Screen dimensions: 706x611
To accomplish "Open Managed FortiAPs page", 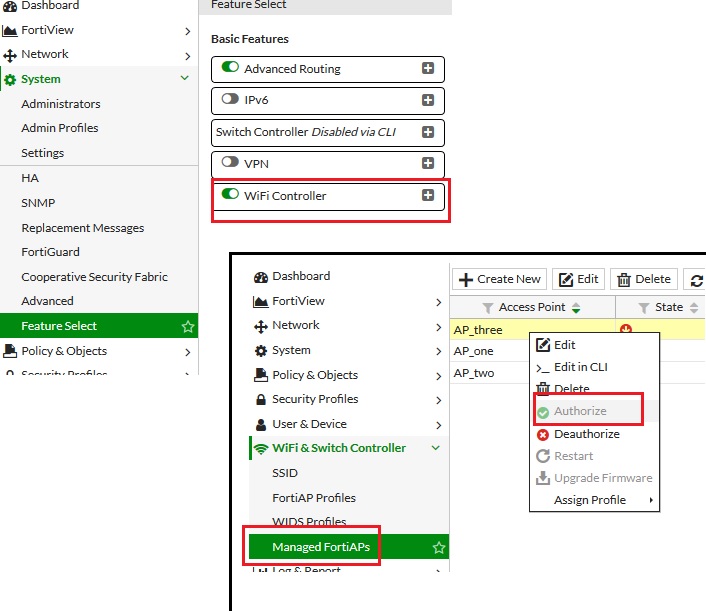I will [x=349, y=547].
